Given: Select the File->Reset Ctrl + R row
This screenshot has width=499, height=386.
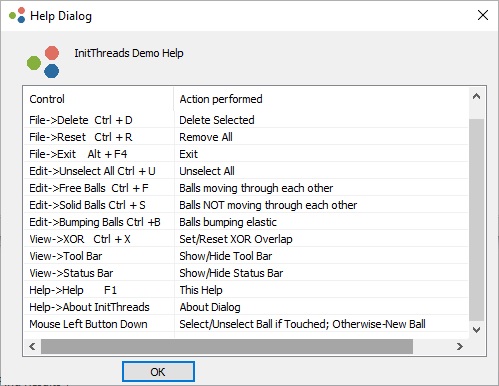Looking at the screenshot, I should (x=246, y=137).
